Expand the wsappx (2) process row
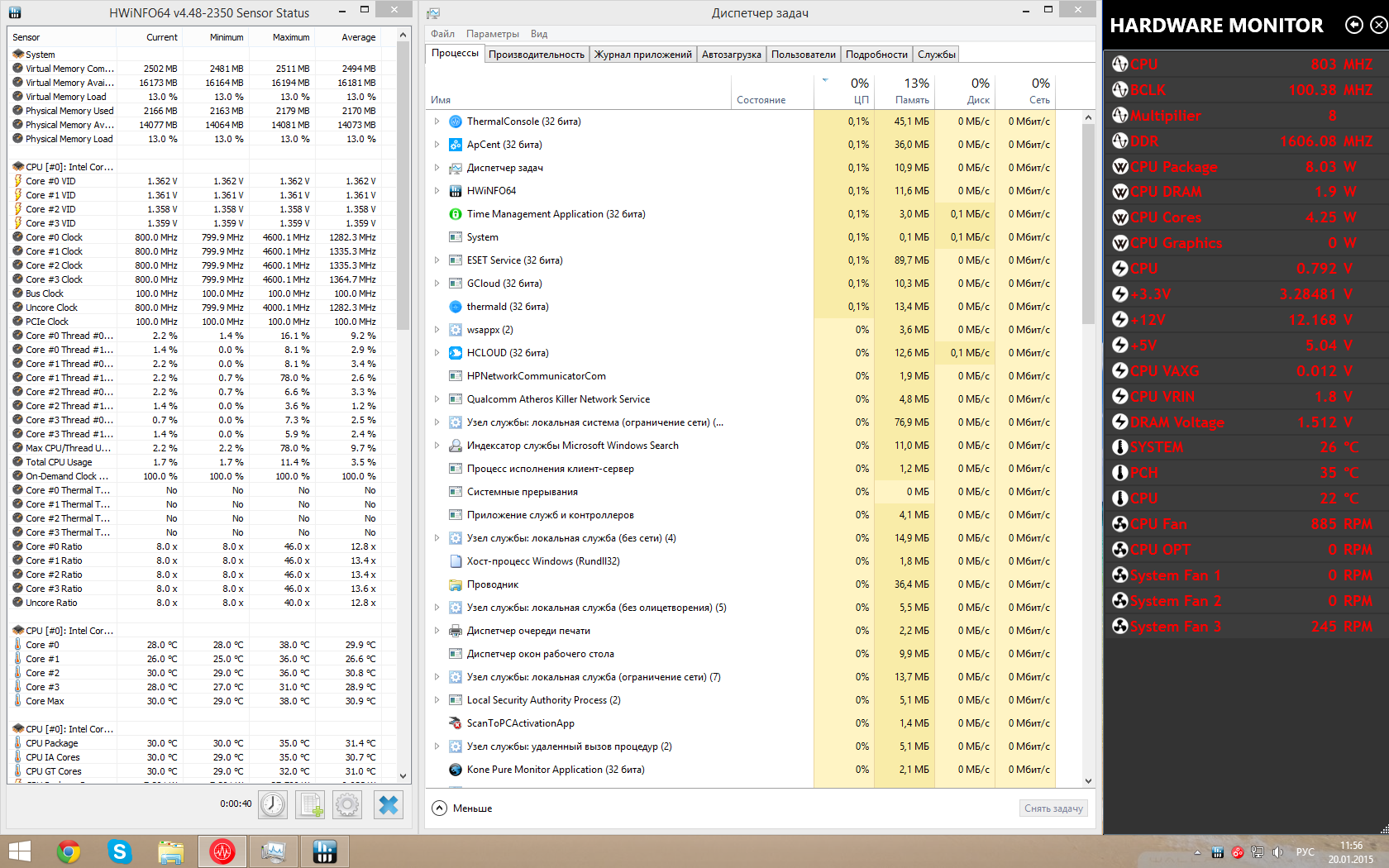 pos(437,330)
